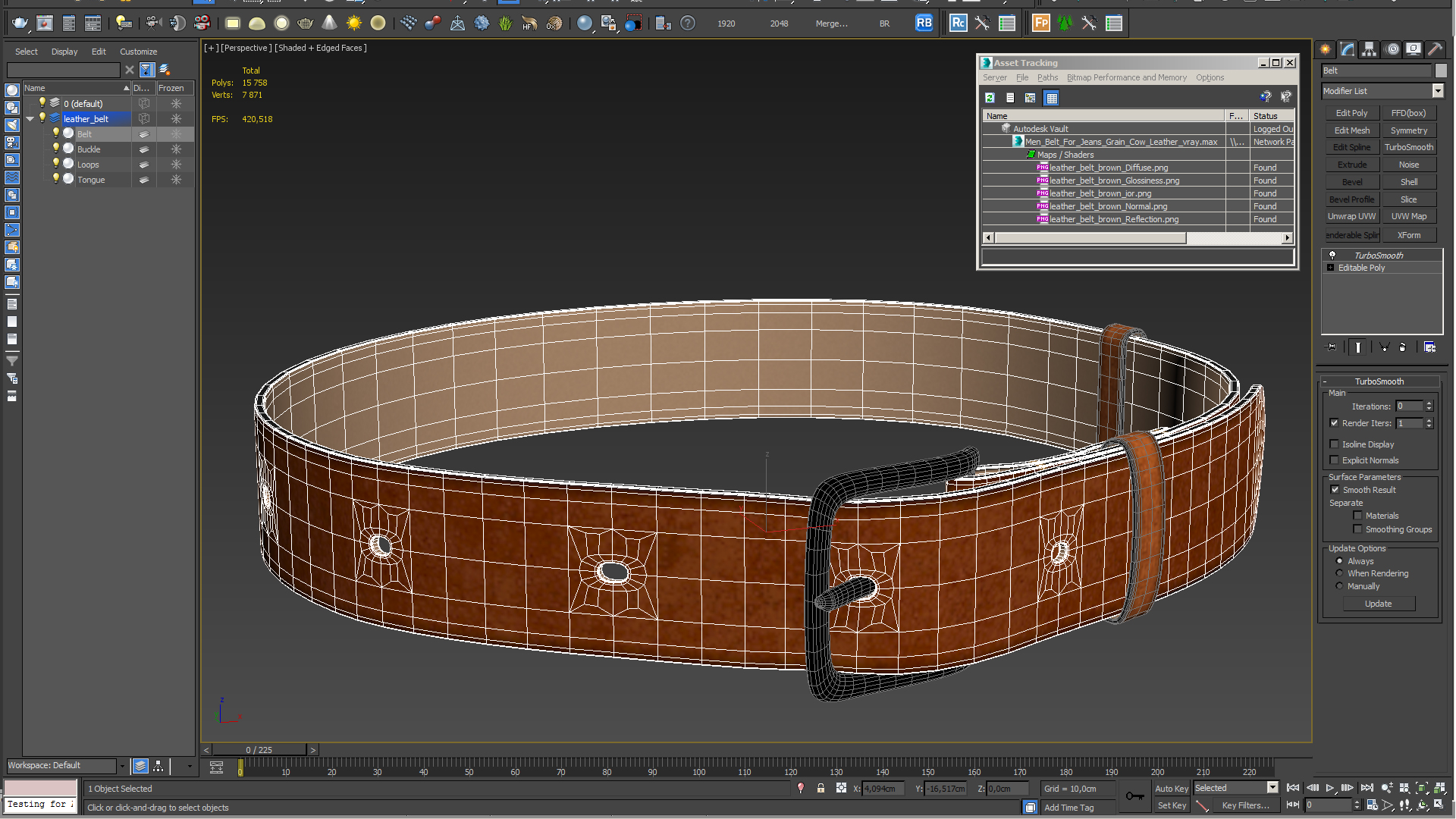Click the Pin Stack icon
1456x819 pixels.
[1332, 347]
